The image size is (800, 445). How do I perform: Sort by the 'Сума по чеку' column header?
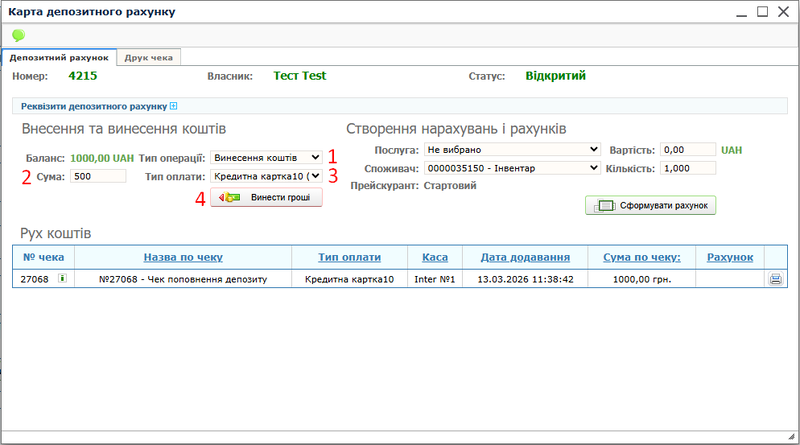(642, 257)
